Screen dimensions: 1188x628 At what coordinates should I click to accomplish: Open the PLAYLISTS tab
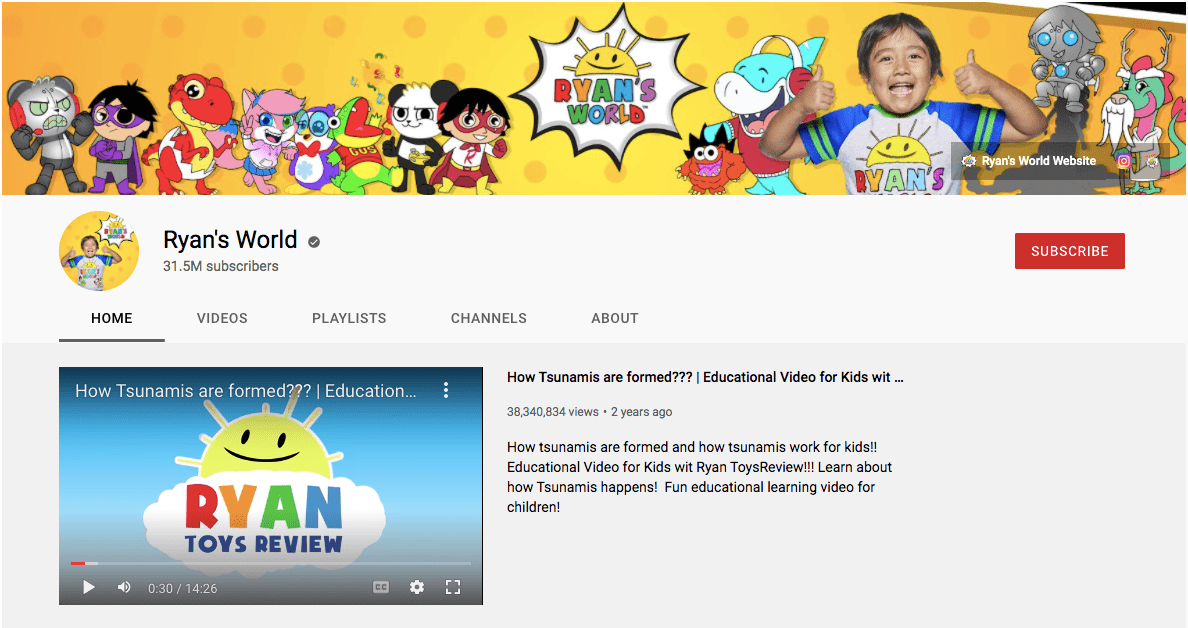coord(349,318)
